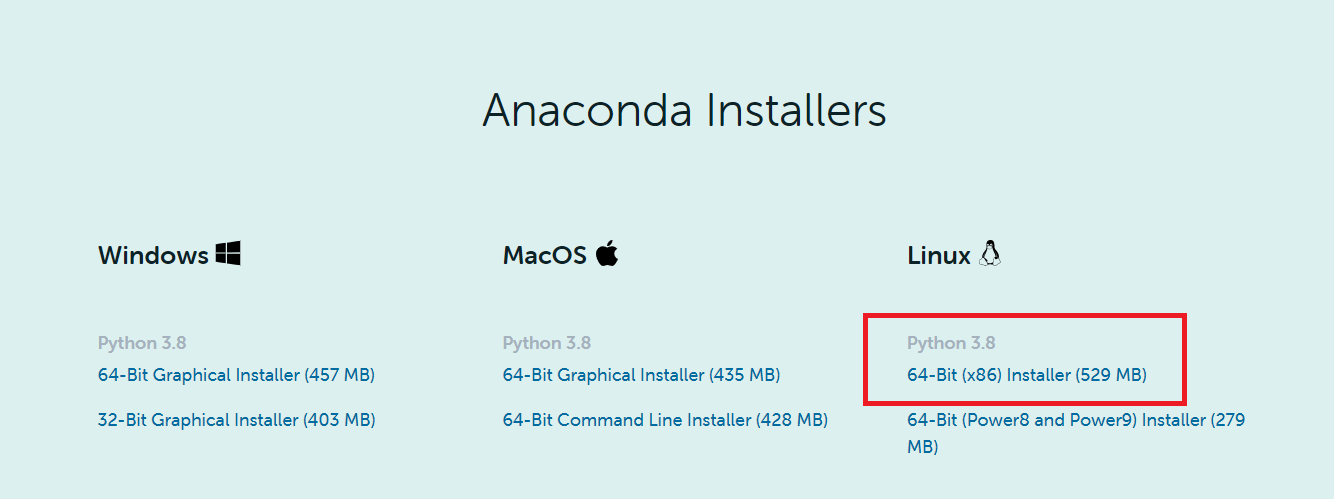Click the Apple logo beside MacOS
Image resolution: width=1334 pixels, height=499 pixels.
click(x=607, y=254)
